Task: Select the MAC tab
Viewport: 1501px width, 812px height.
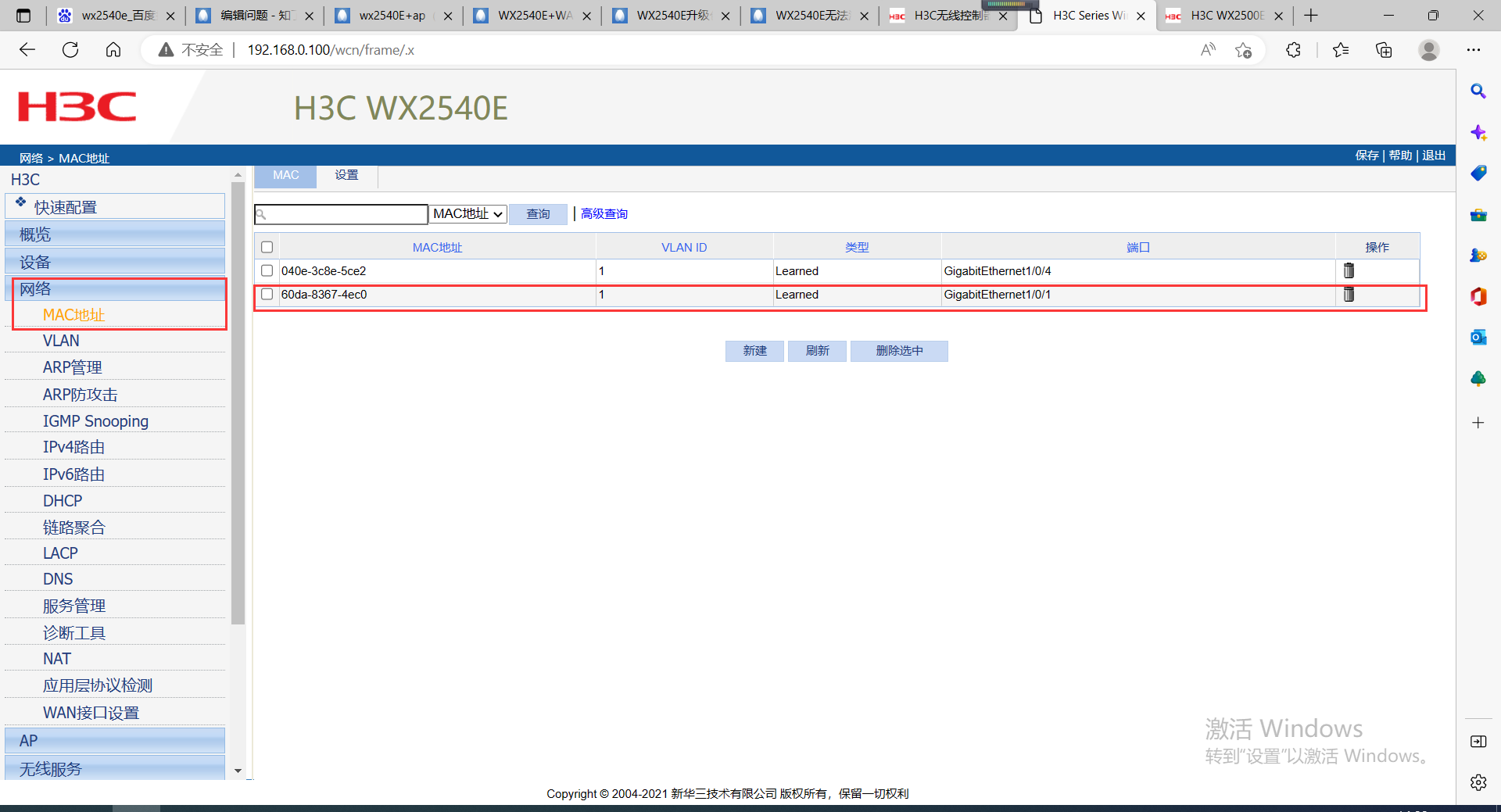Action: [286, 176]
